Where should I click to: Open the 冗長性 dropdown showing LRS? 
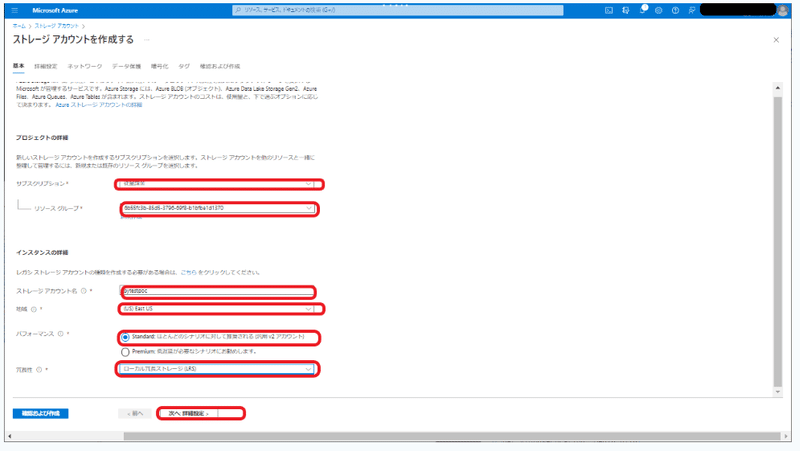[x=217, y=369]
